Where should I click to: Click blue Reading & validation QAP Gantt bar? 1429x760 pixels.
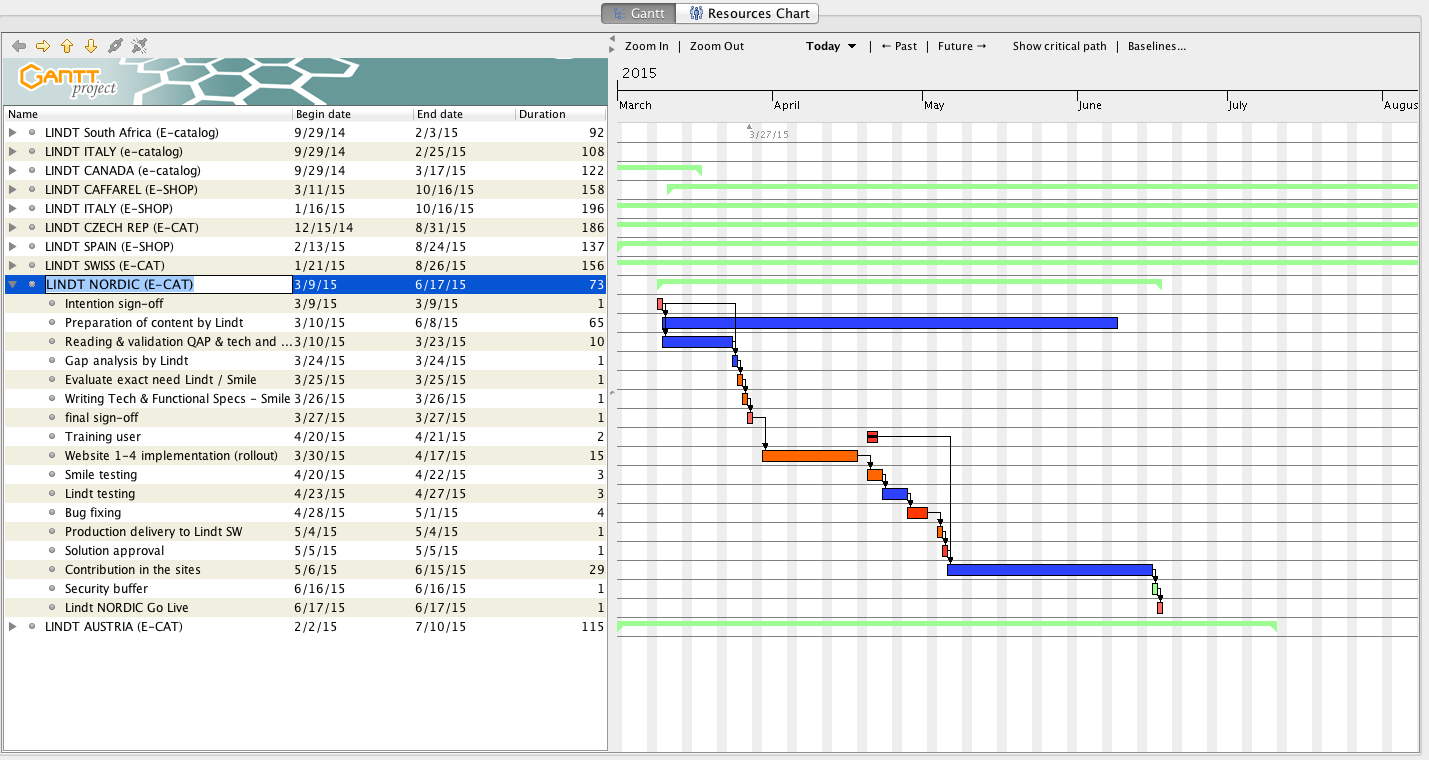pyautogui.click(x=697, y=342)
